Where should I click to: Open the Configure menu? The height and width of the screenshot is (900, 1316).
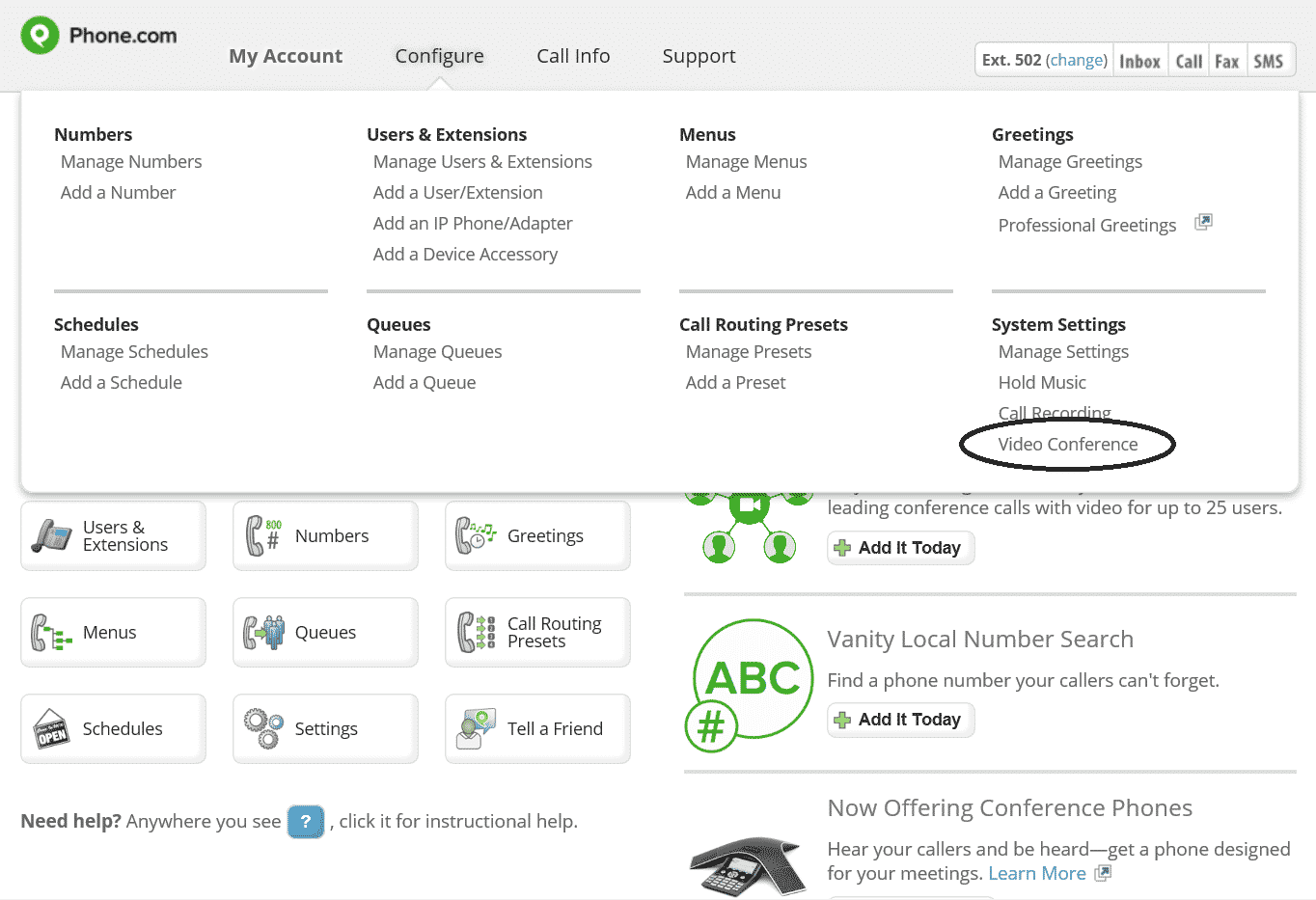click(440, 56)
